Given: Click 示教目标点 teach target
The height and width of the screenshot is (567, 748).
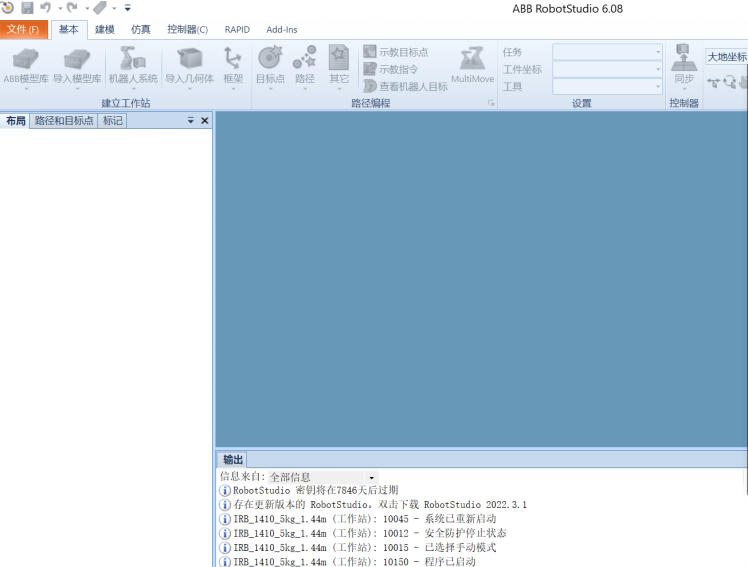Looking at the screenshot, I should [x=395, y=52].
